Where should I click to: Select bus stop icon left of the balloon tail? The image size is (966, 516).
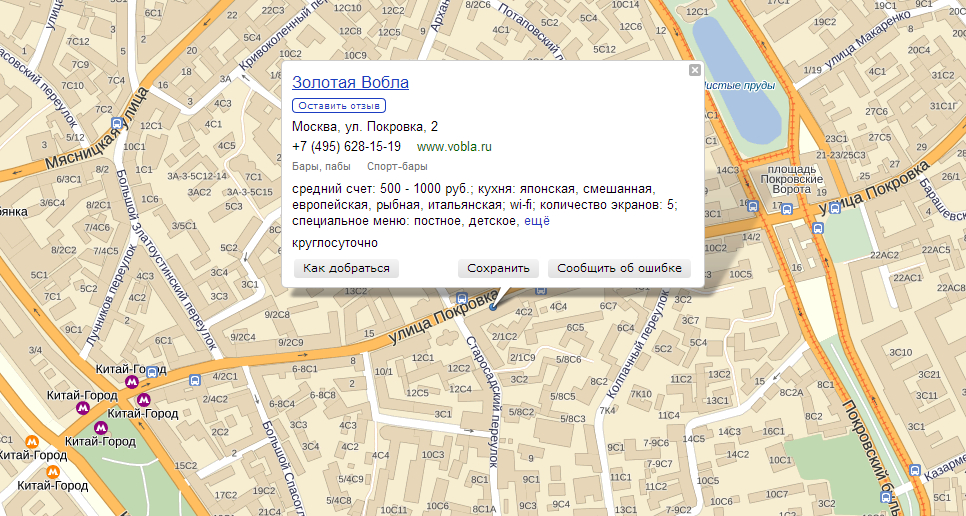pyautogui.click(x=461, y=299)
